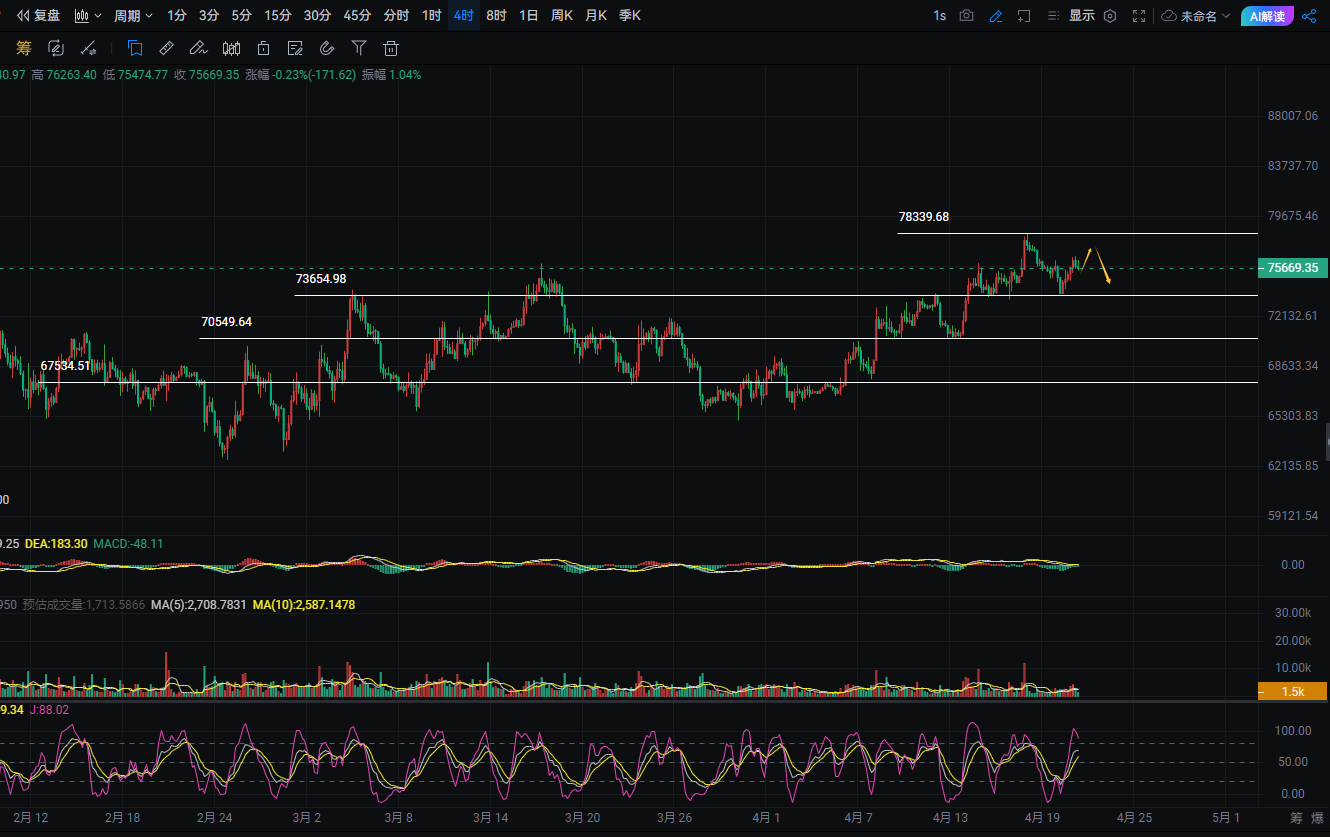Select the 15分 timeframe tab

(x=278, y=16)
